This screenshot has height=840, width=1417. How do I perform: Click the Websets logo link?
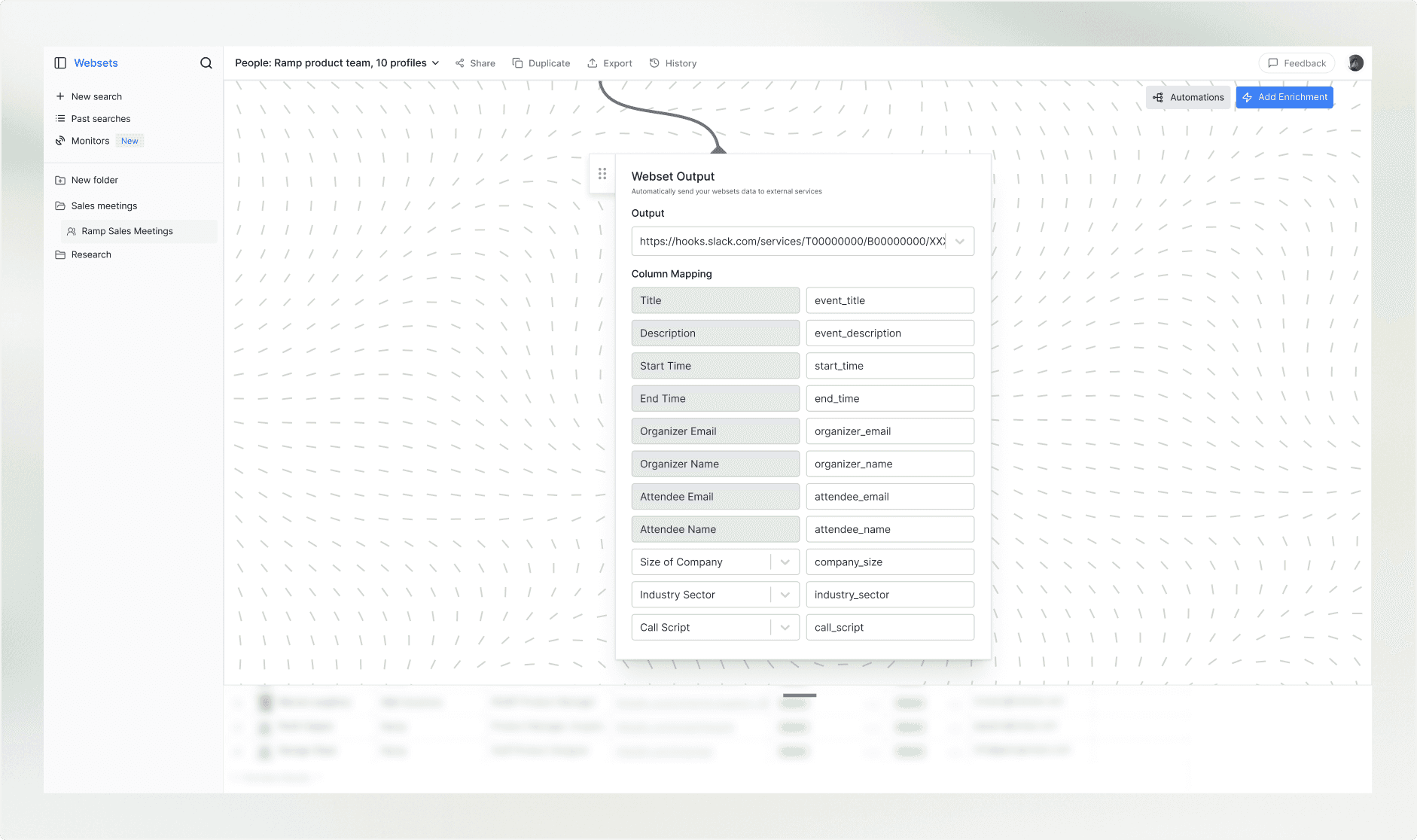click(96, 63)
